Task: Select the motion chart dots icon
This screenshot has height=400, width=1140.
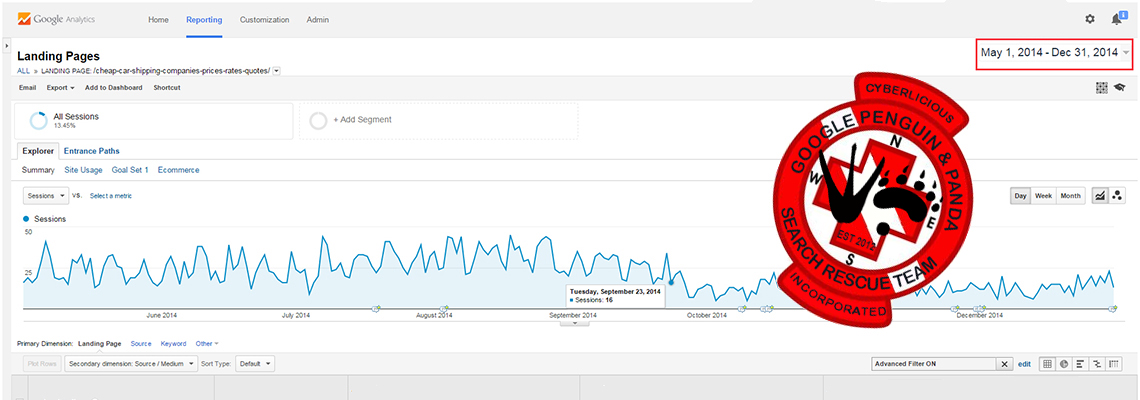Action: pyautogui.click(x=1117, y=196)
